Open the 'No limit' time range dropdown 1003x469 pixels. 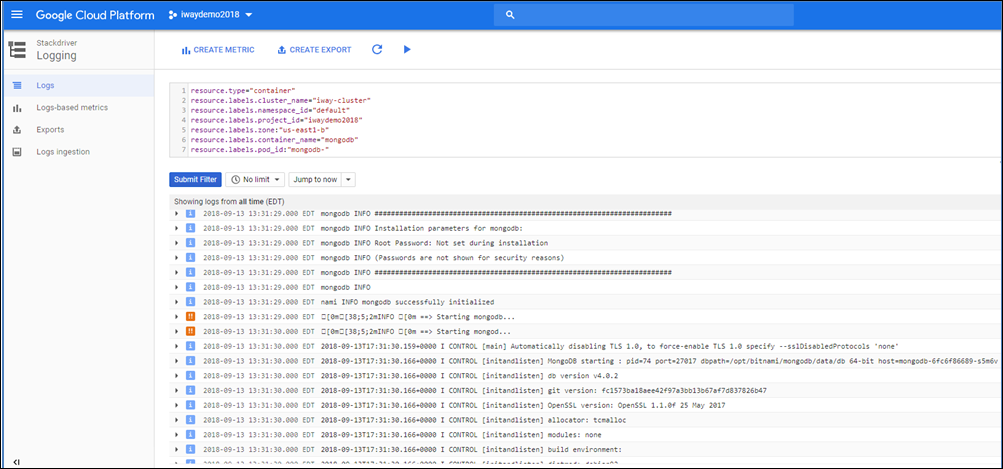[x=255, y=180]
